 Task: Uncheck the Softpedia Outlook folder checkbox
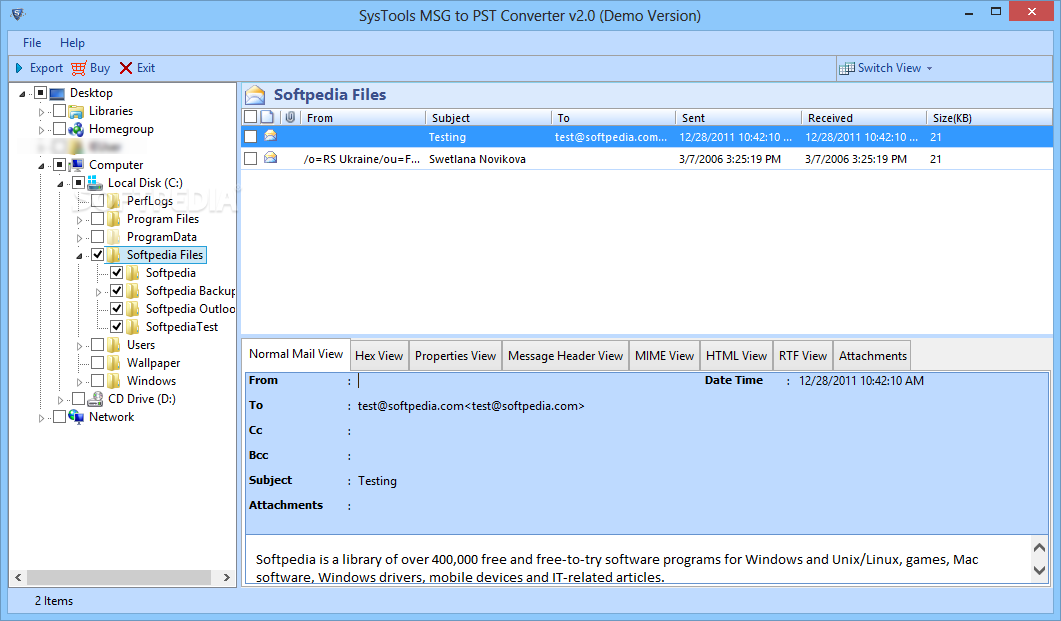point(116,309)
